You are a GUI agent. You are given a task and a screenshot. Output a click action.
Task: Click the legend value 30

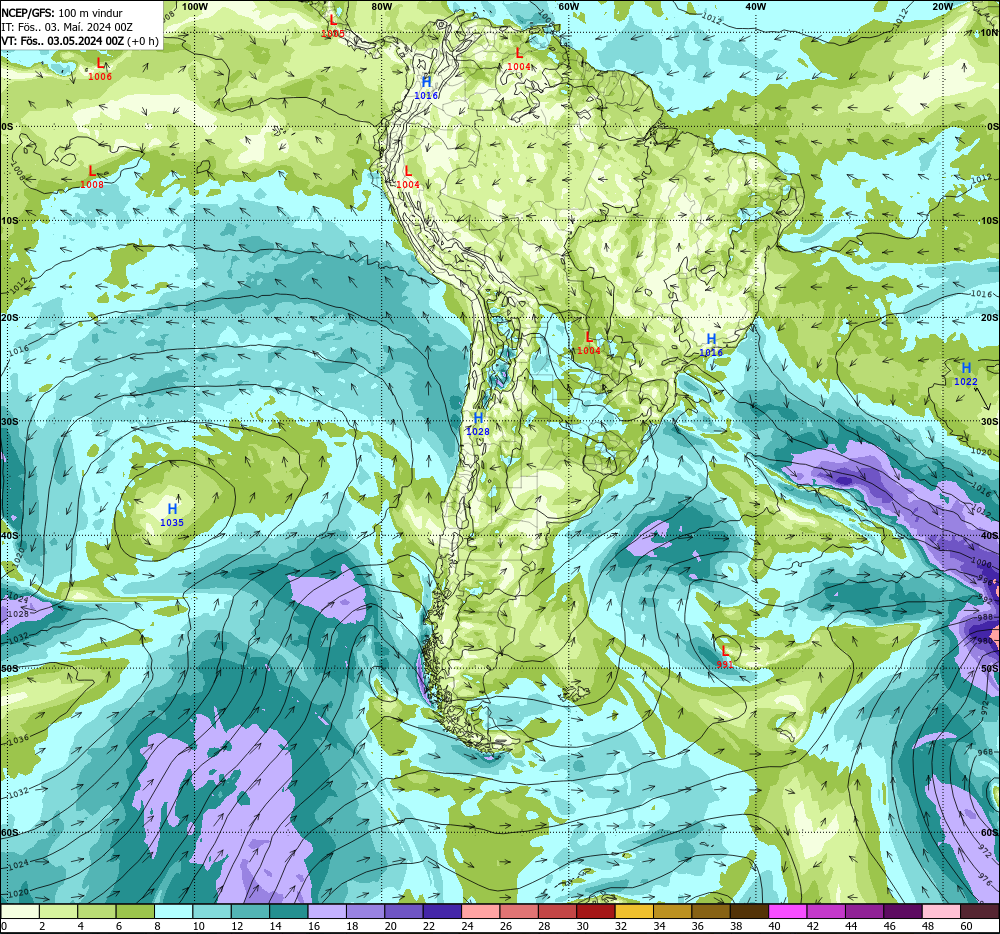tap(582, 926)
